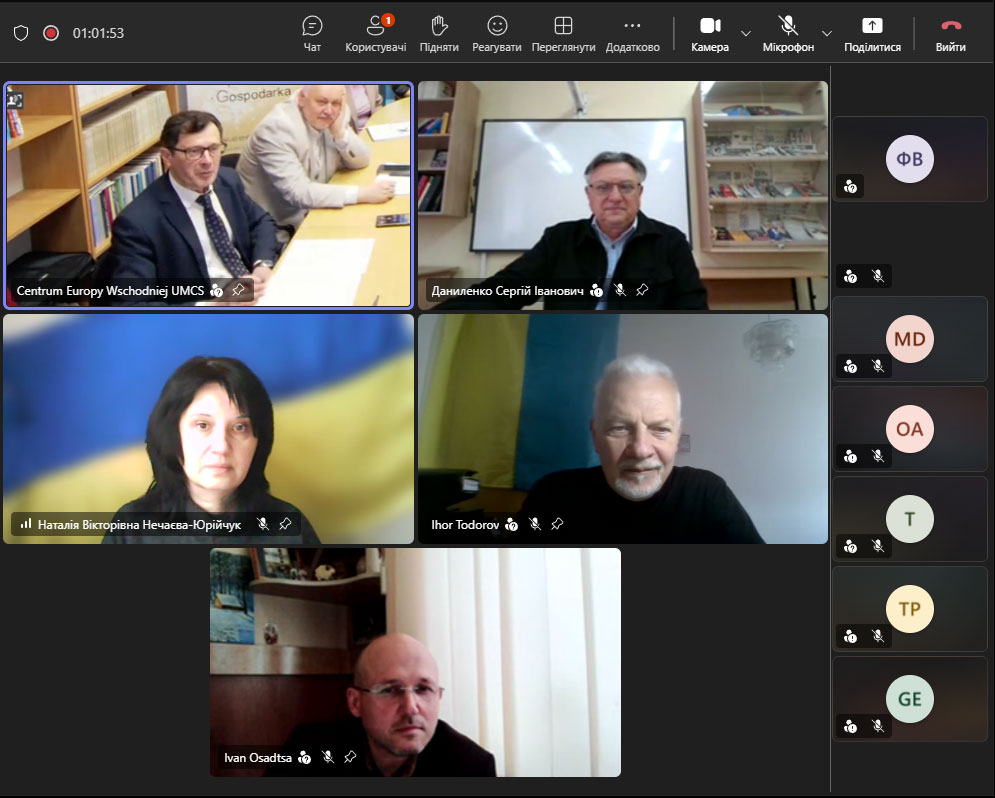The height and width of the screenshot is (798, 995).
Task: Pin Centrum Europy Wschodniej UMCS tile
Action: pos(238,290)
